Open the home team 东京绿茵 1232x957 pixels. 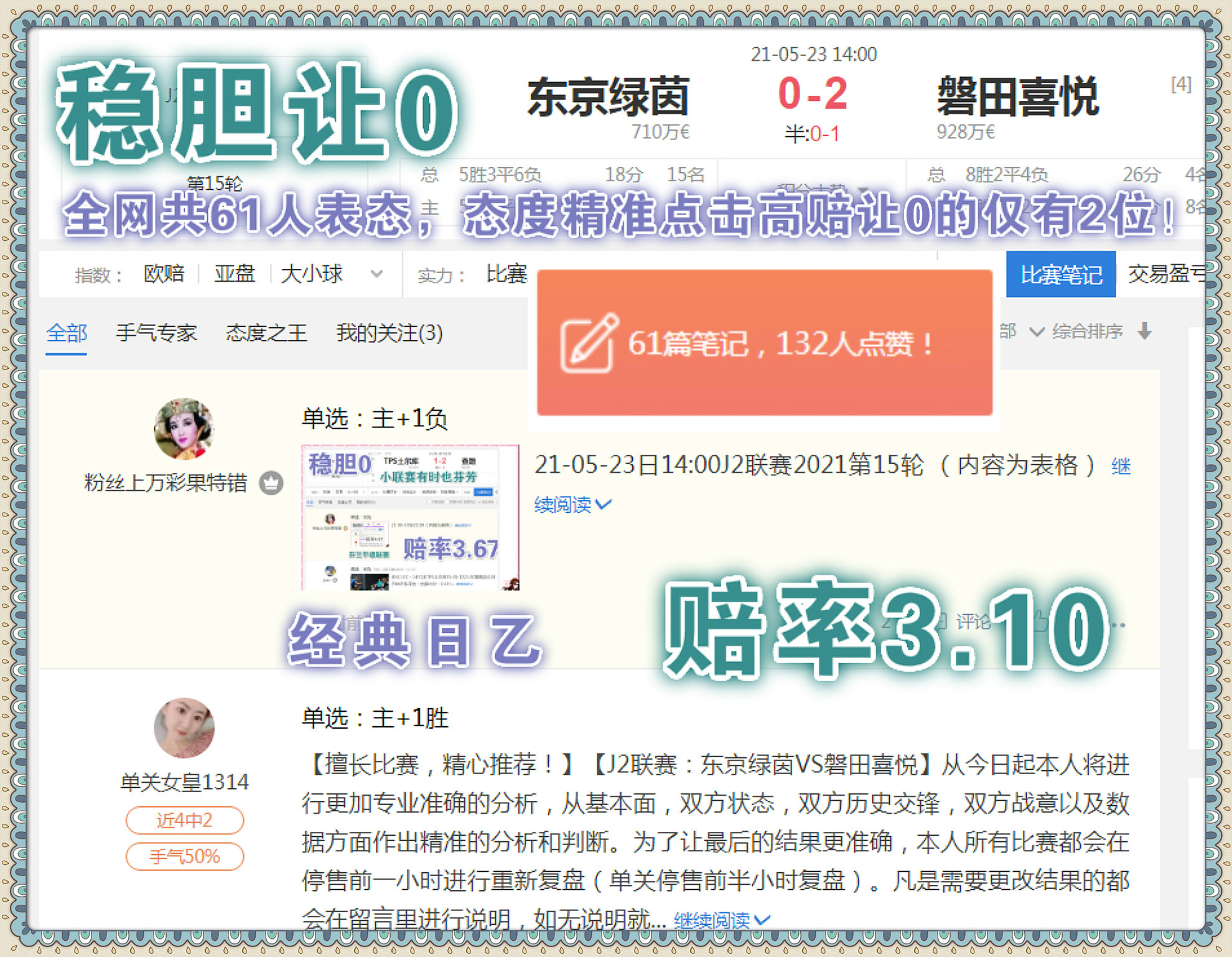tap(609, 97)
